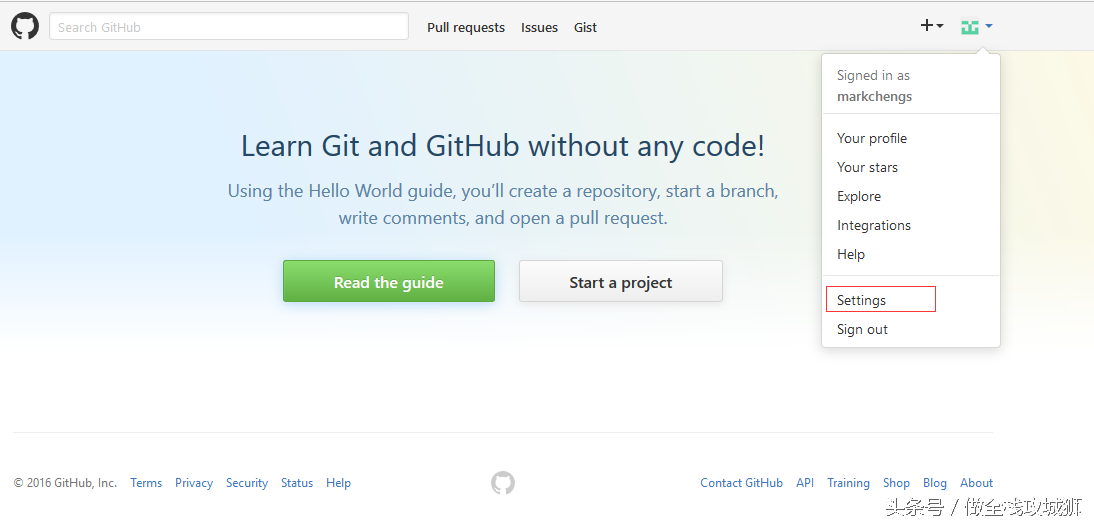Open Pull requests in the top nav
This screenshot has width=1094, height=524.
(x=466, y=27)
